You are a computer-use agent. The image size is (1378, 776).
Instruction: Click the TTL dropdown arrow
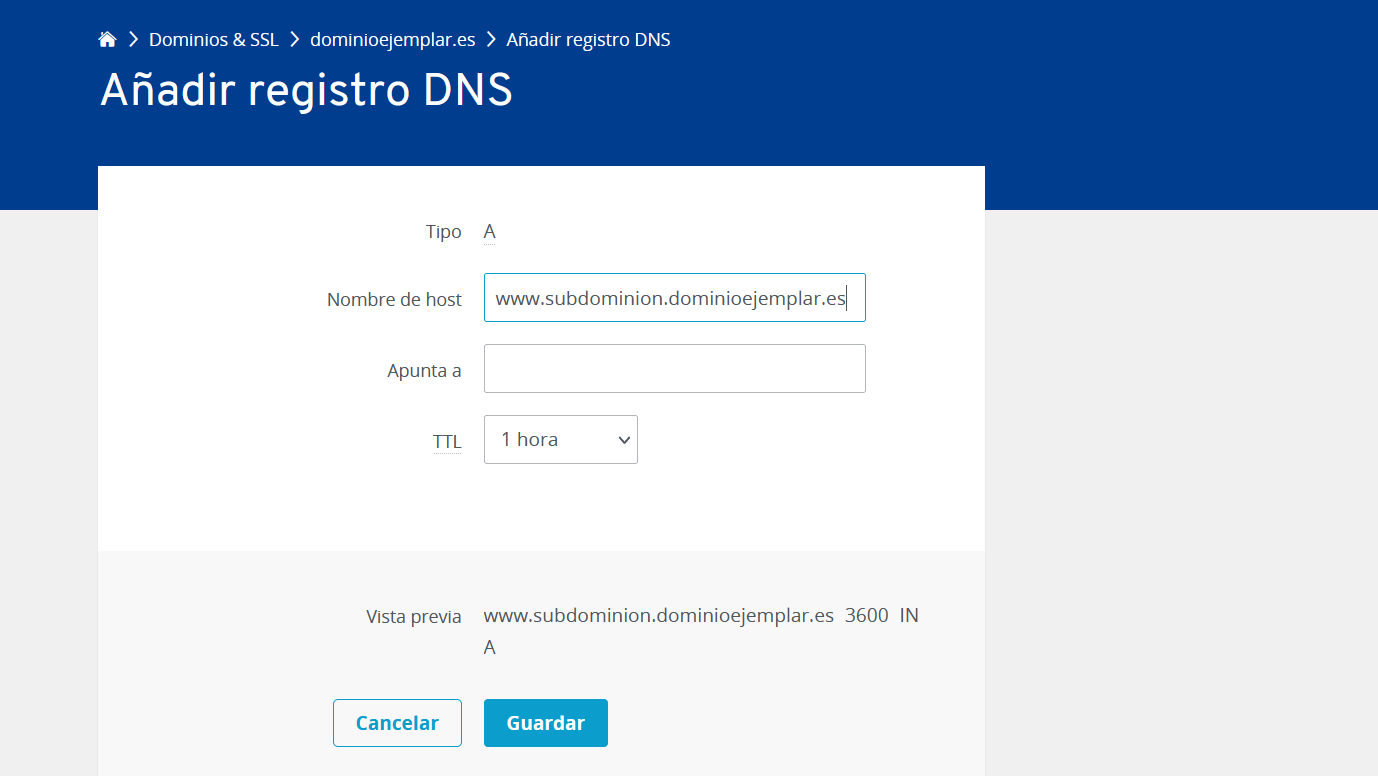(x=624, y=440)
